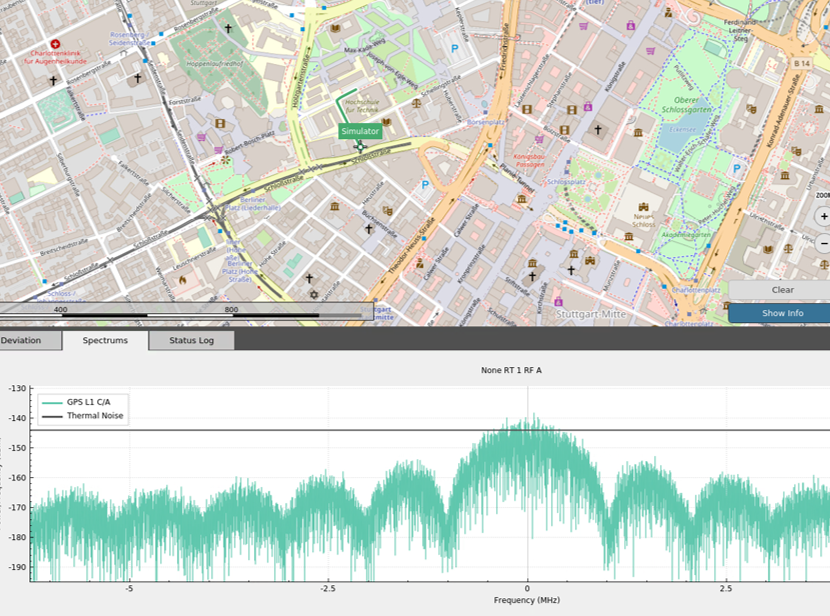The width and height of the screenshot is (830, 616).
Task: Click the church cross icon at Hoppenlaufriedhof
Action: pos(228,28)
